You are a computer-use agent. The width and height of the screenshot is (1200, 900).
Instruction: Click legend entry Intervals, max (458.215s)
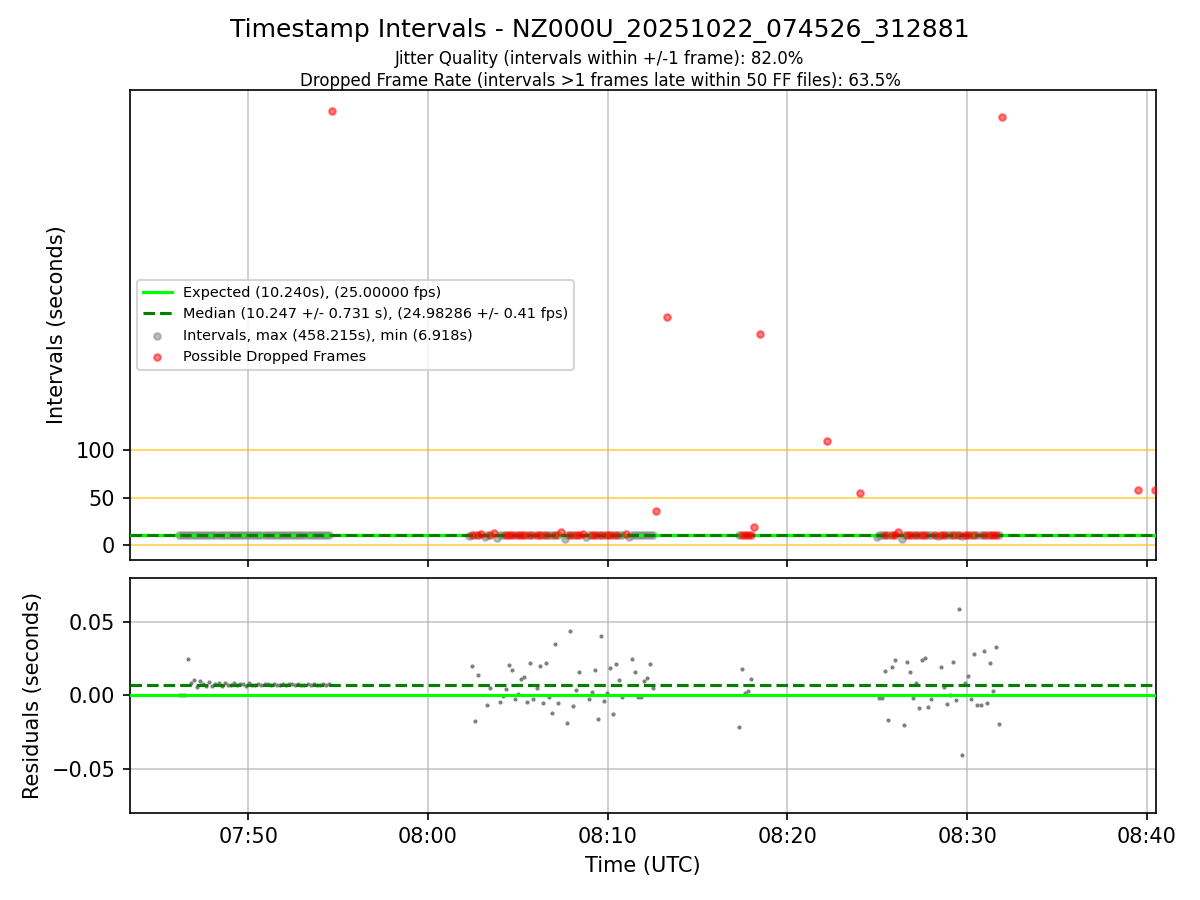[x=328, y=335]
